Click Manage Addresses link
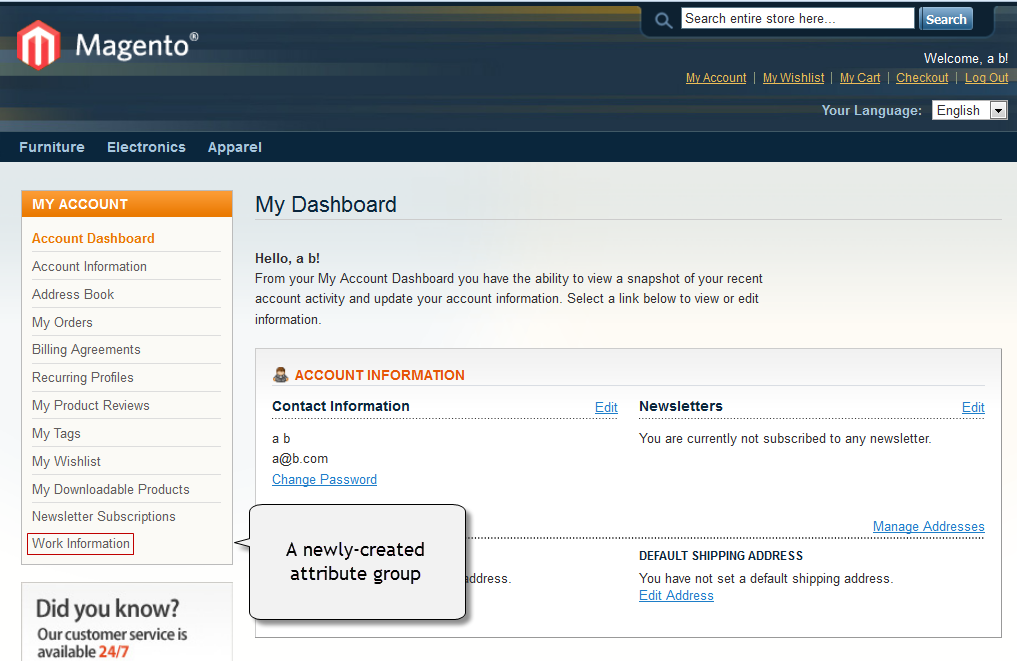This screenshot has width=1017, height=661. click(928, 527)
